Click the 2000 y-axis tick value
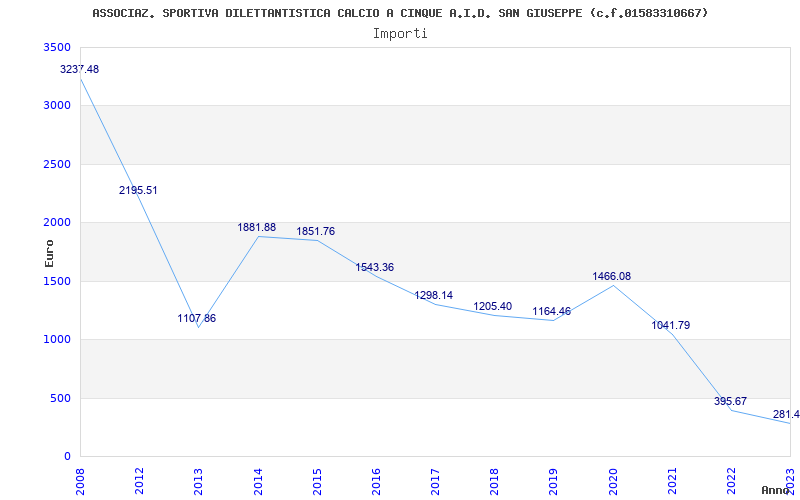Screen dimensions: 800x500 58,222
